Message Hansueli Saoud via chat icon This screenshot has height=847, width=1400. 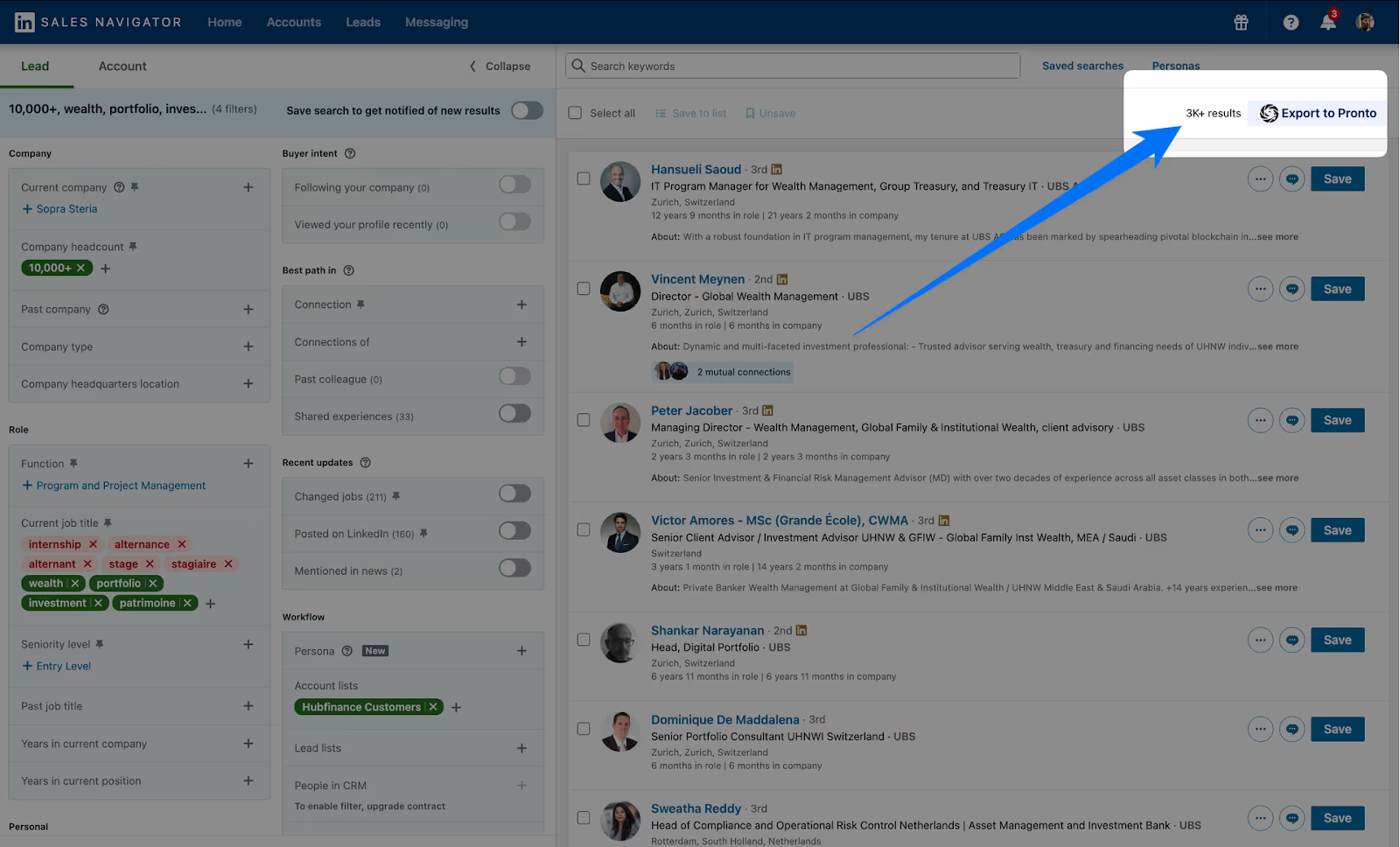[x=1292, y=179]
